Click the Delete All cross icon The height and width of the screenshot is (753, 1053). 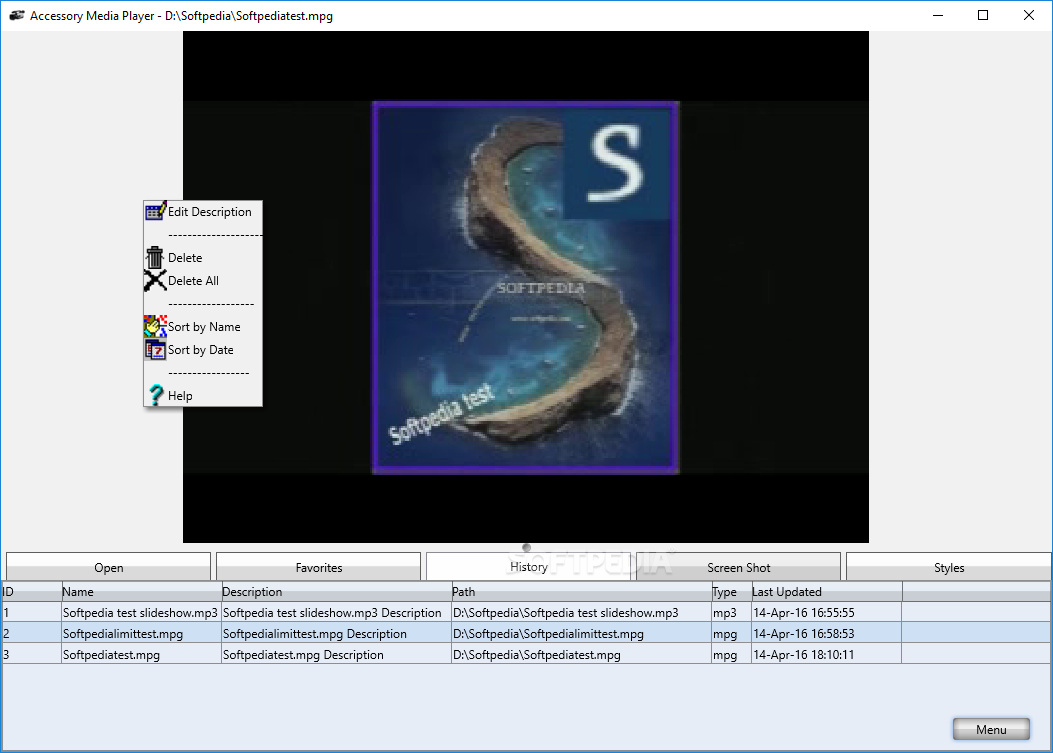154,280
